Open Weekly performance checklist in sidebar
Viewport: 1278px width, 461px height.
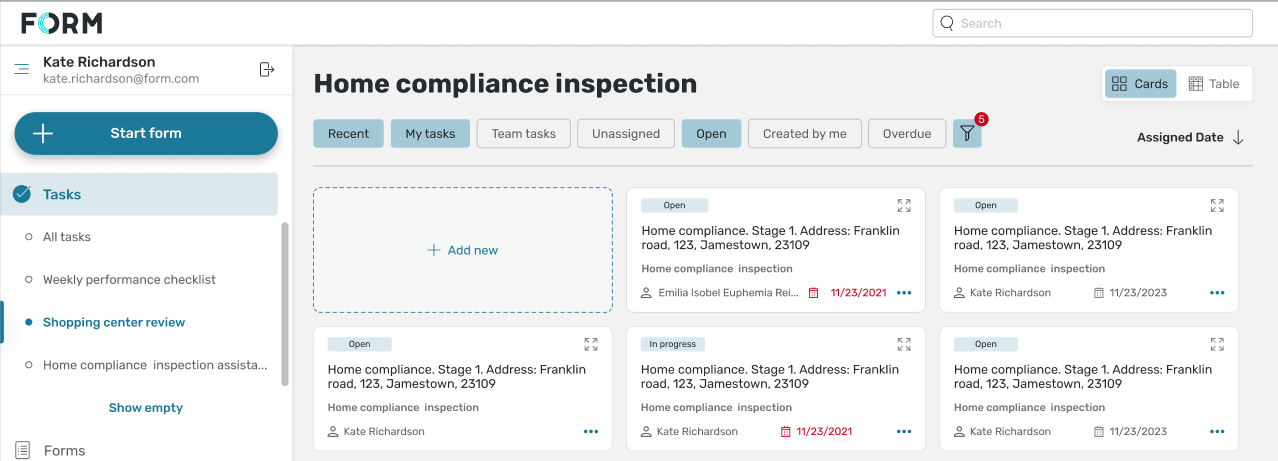click(x=129, y=280)
